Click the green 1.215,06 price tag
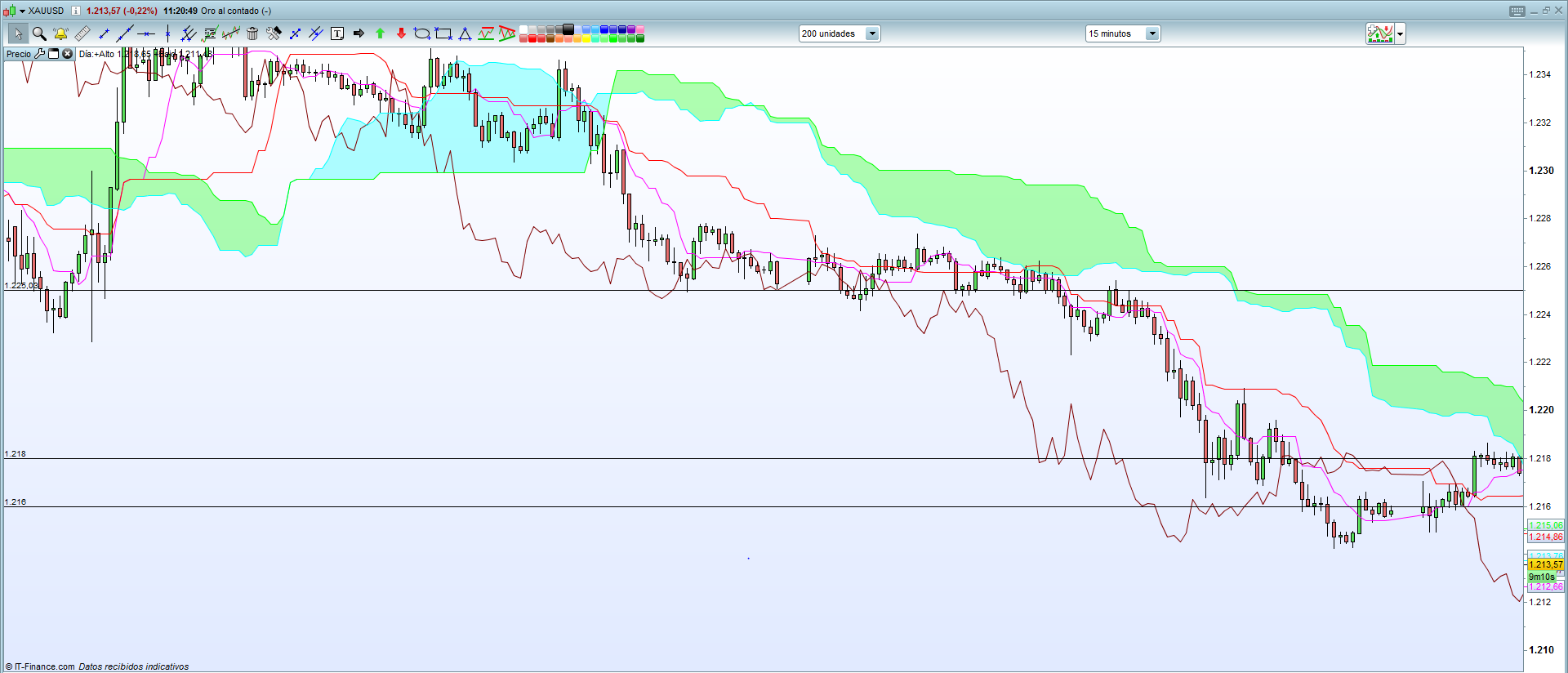 click(1546, 525)
